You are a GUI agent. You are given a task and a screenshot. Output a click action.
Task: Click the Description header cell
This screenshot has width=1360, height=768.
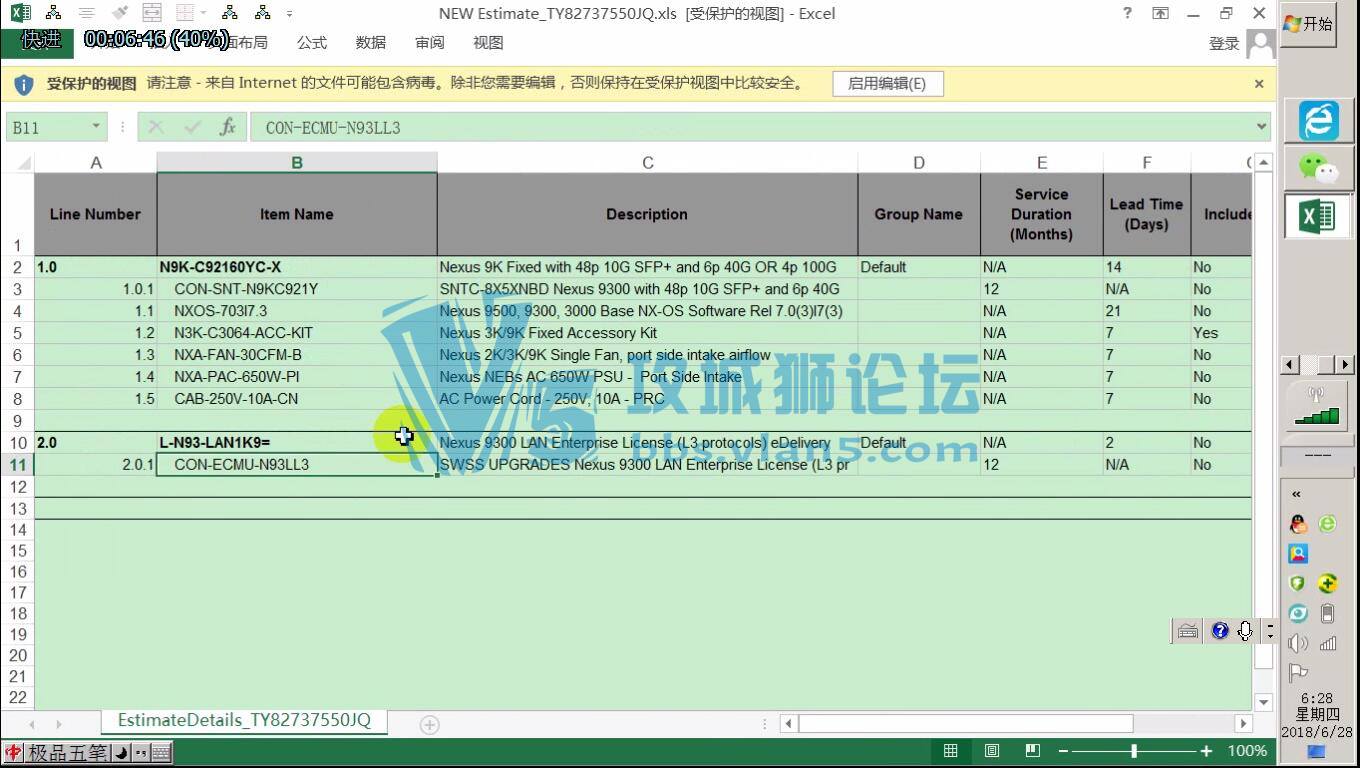coord(647,214)
